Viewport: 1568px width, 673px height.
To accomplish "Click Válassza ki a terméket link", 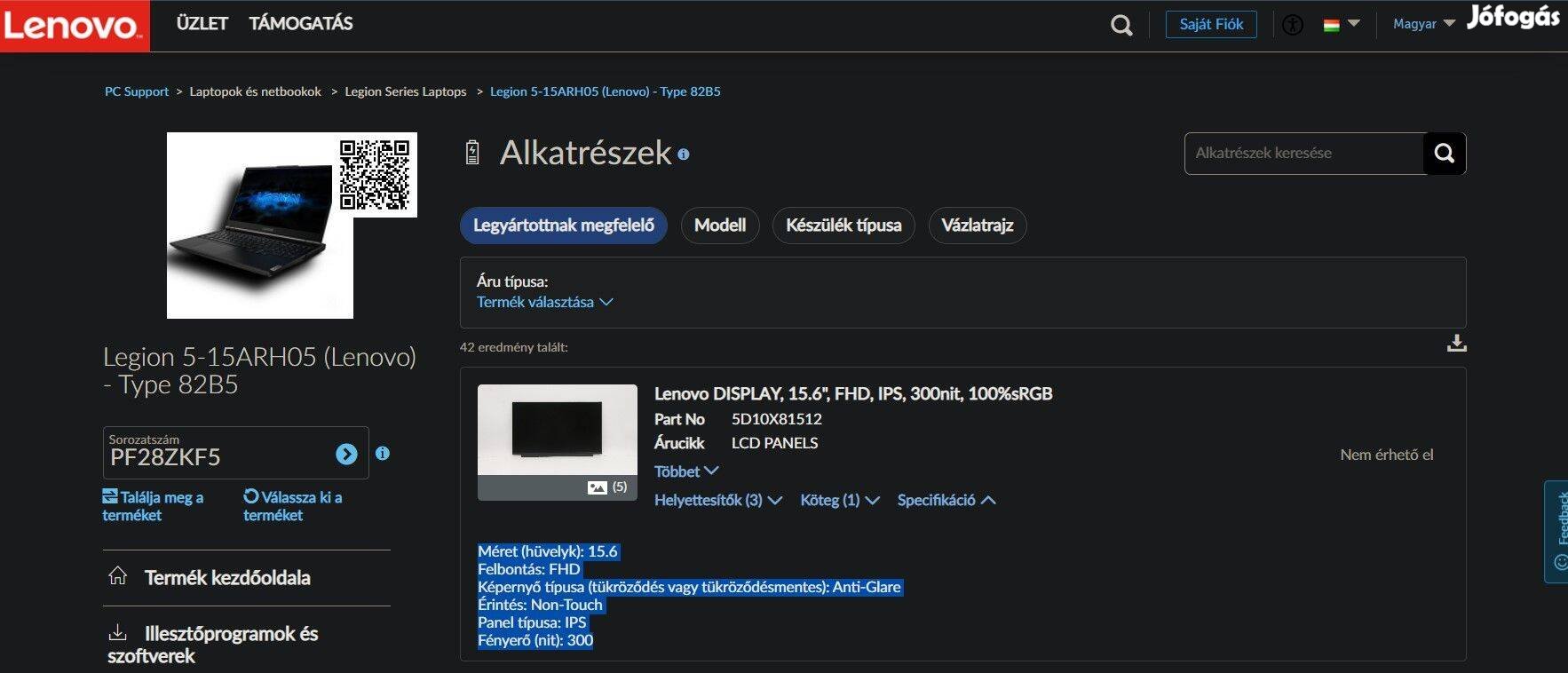I will coord(293,506).
